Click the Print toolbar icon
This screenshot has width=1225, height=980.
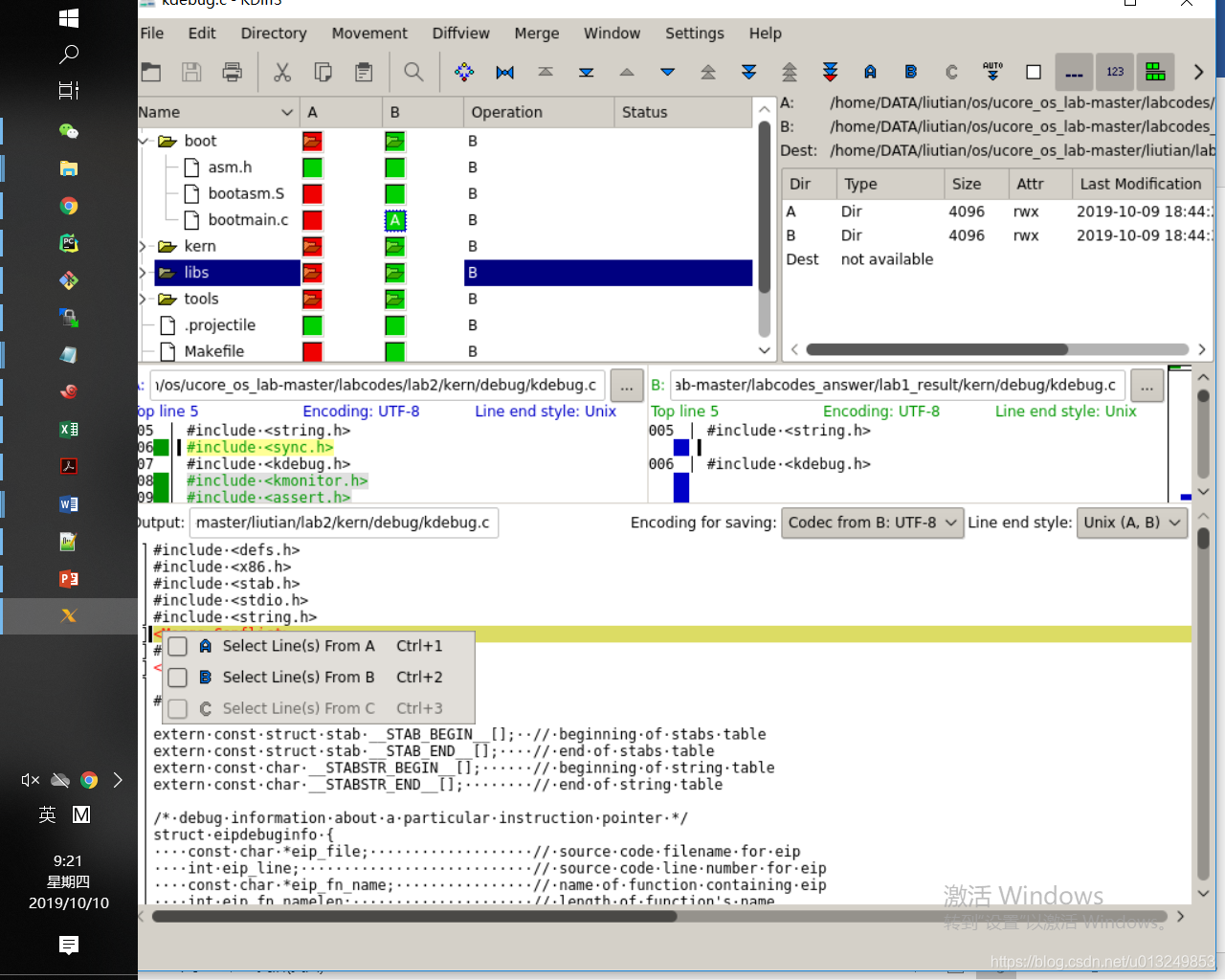tap(232, 72)
